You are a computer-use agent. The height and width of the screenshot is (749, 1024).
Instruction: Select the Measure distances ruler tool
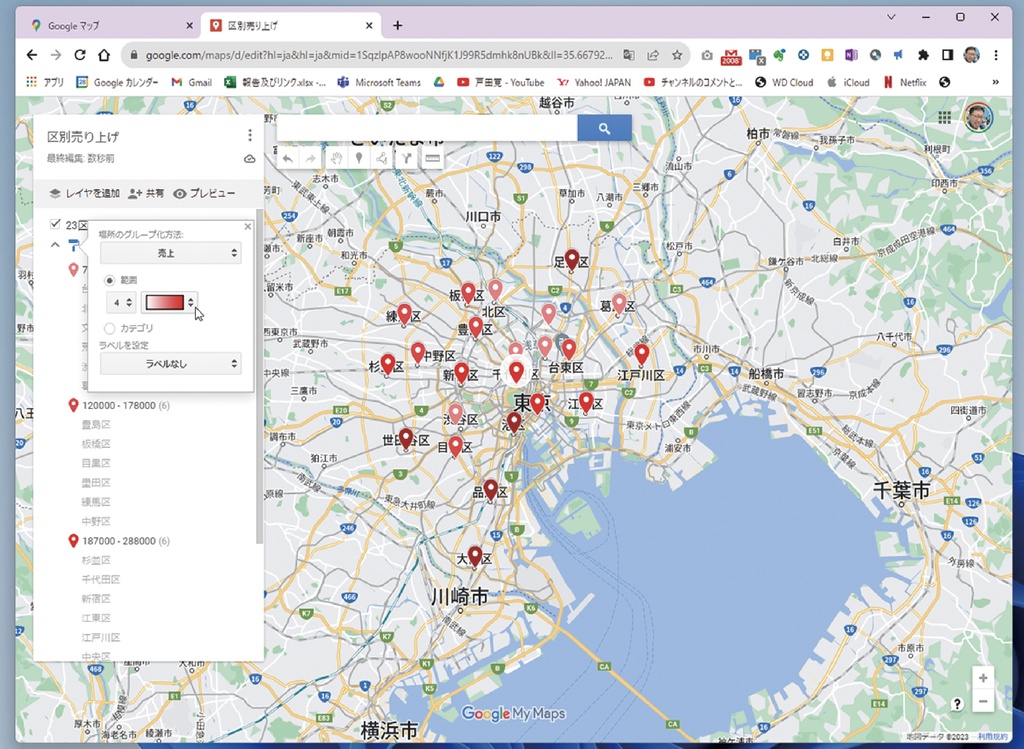point(432,158)
